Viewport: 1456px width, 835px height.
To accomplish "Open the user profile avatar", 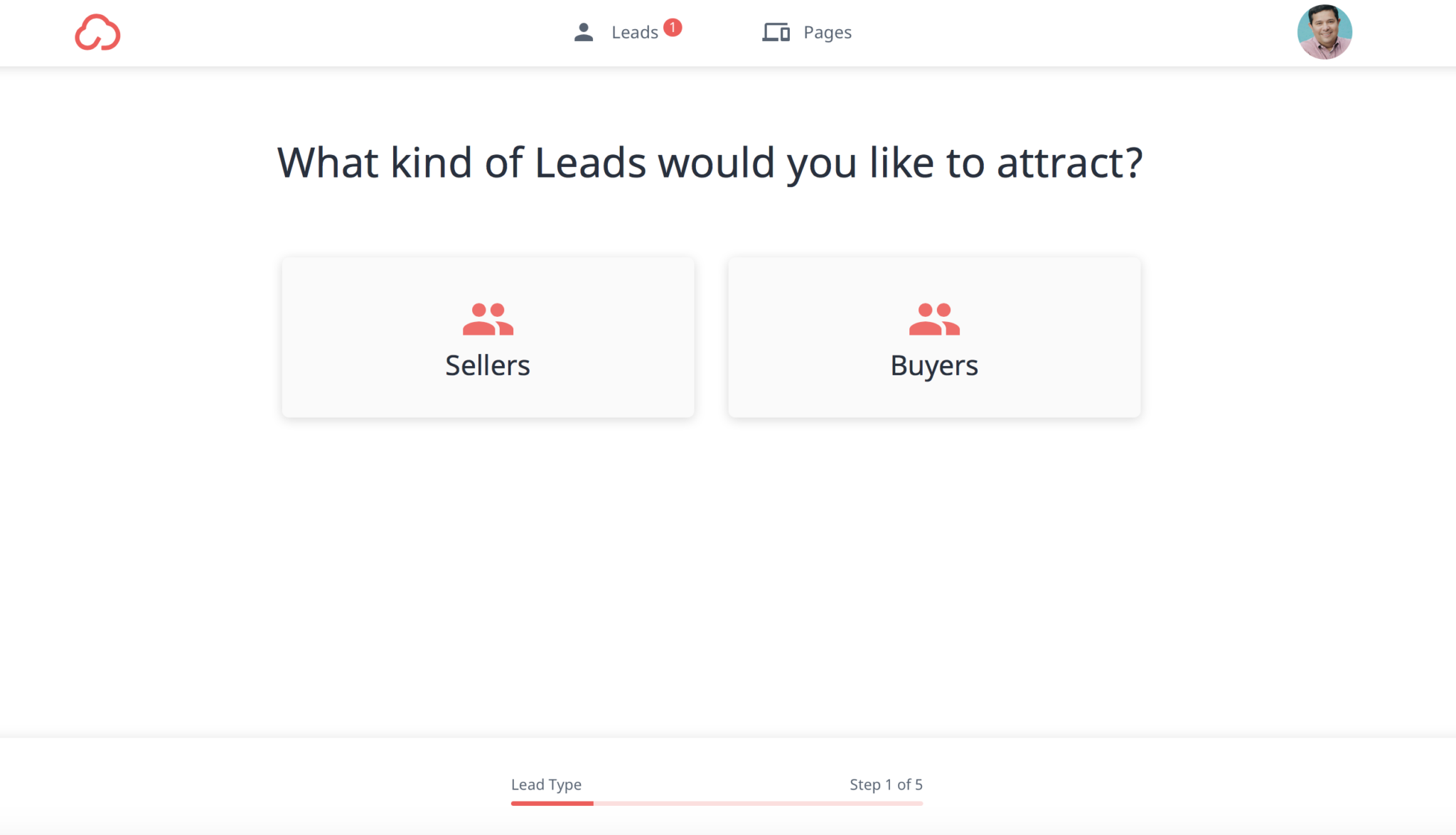I will [x=1324, y=32].
